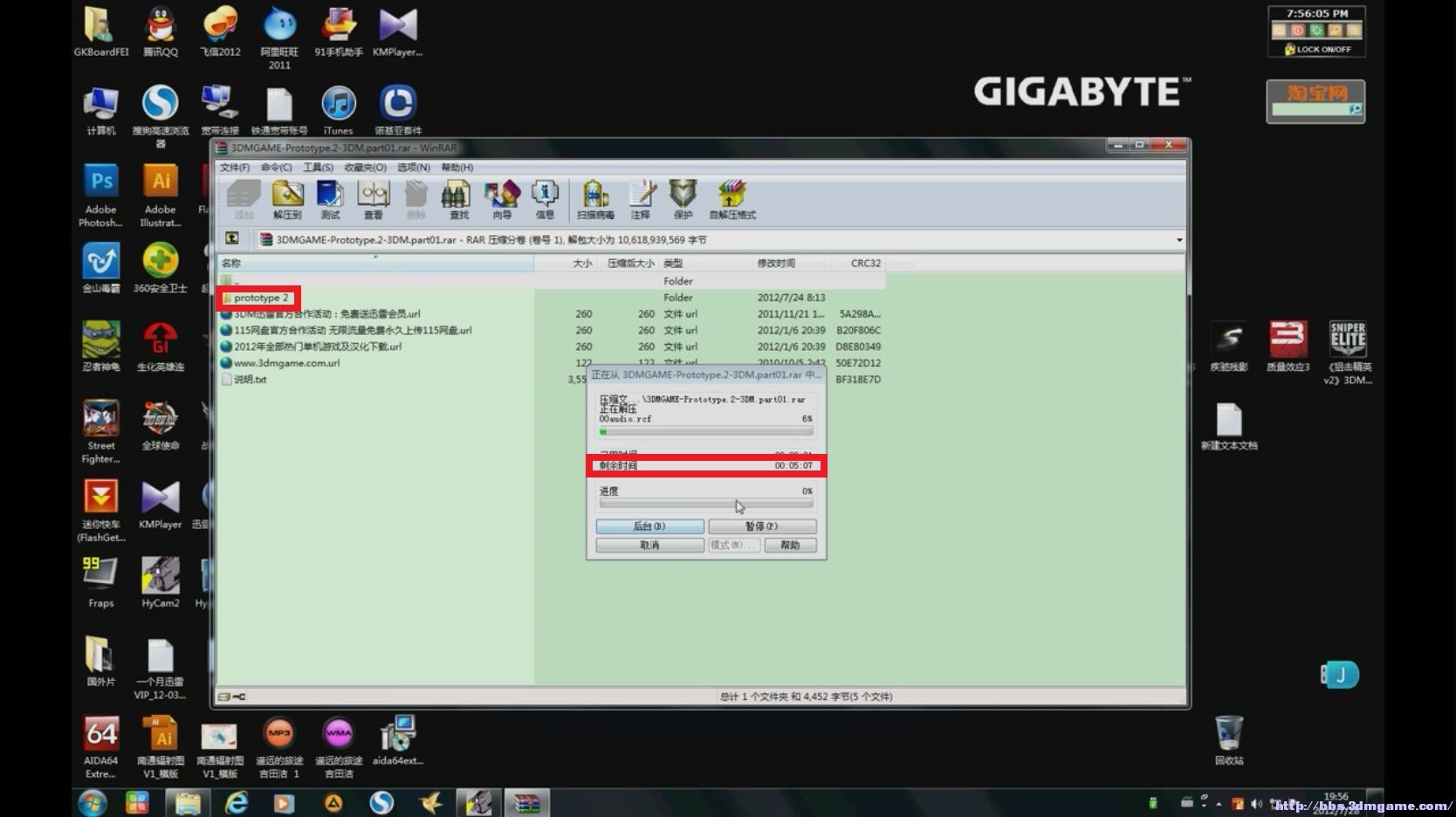Click the LOCK ON/OFF clock gadget toggle
Screen dimensions: 1456x817
tap(1318, 50)
